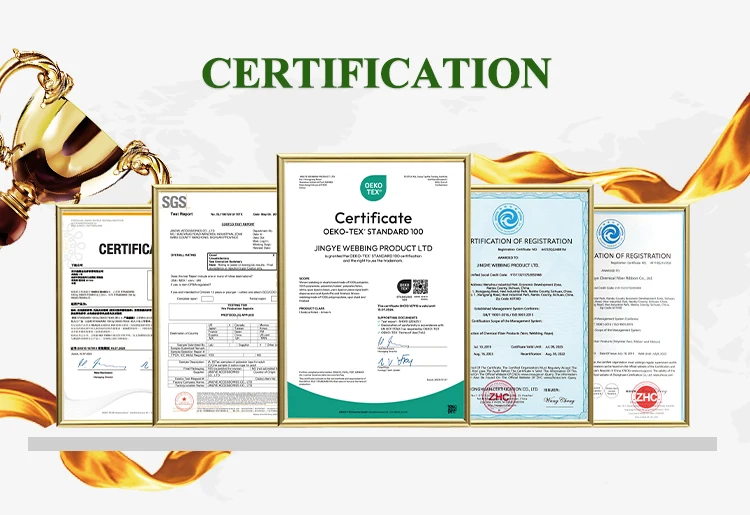Image resolution: width=750 pixels, height=515 pixels.
Task: Click the OEKO-TEX green round logo
Action: point(373,188)
